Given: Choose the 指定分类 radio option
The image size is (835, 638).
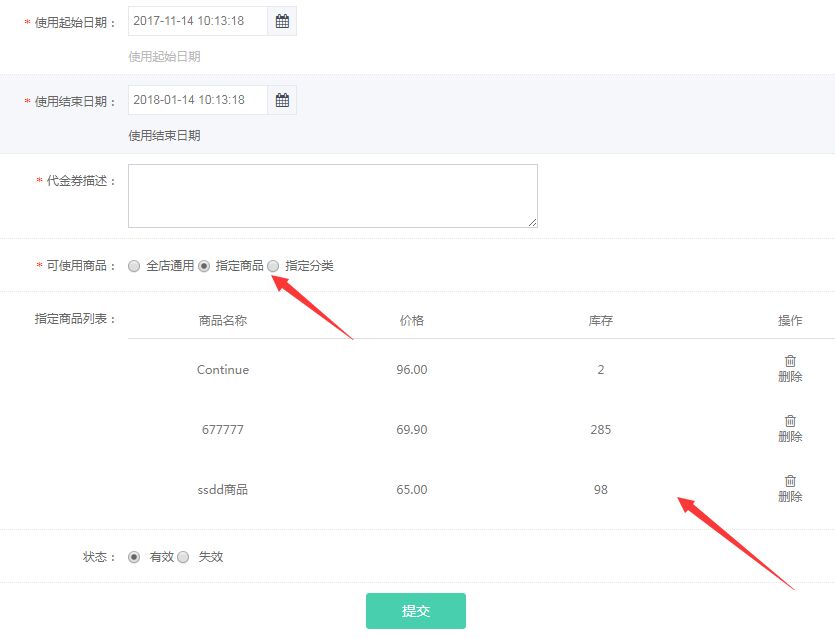Looking at the screenshot, I should pyautogui.click(x=273, y=266).
